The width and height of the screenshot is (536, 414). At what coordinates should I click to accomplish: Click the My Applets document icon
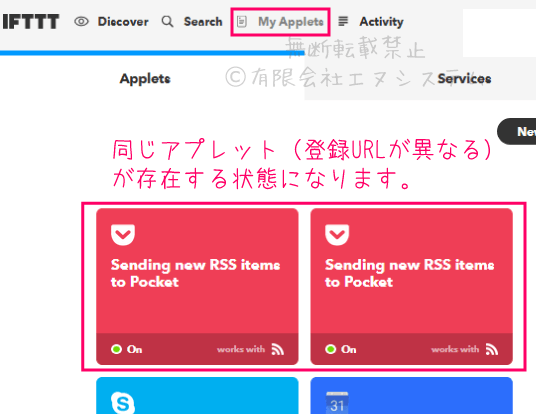click(242, 22)
